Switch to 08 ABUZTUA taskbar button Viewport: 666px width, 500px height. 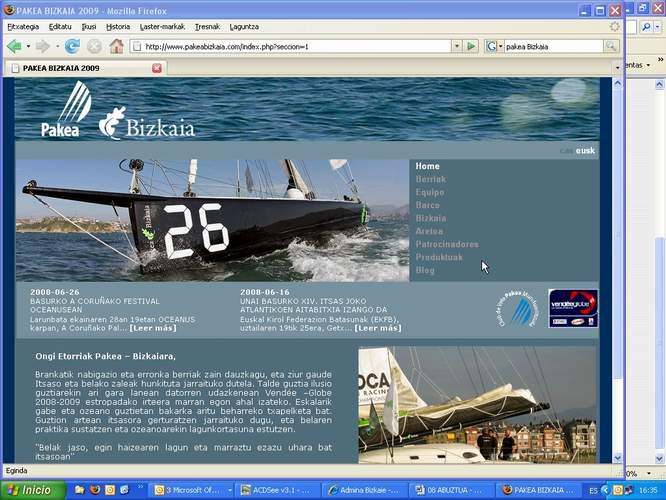[x=452, y=490]
